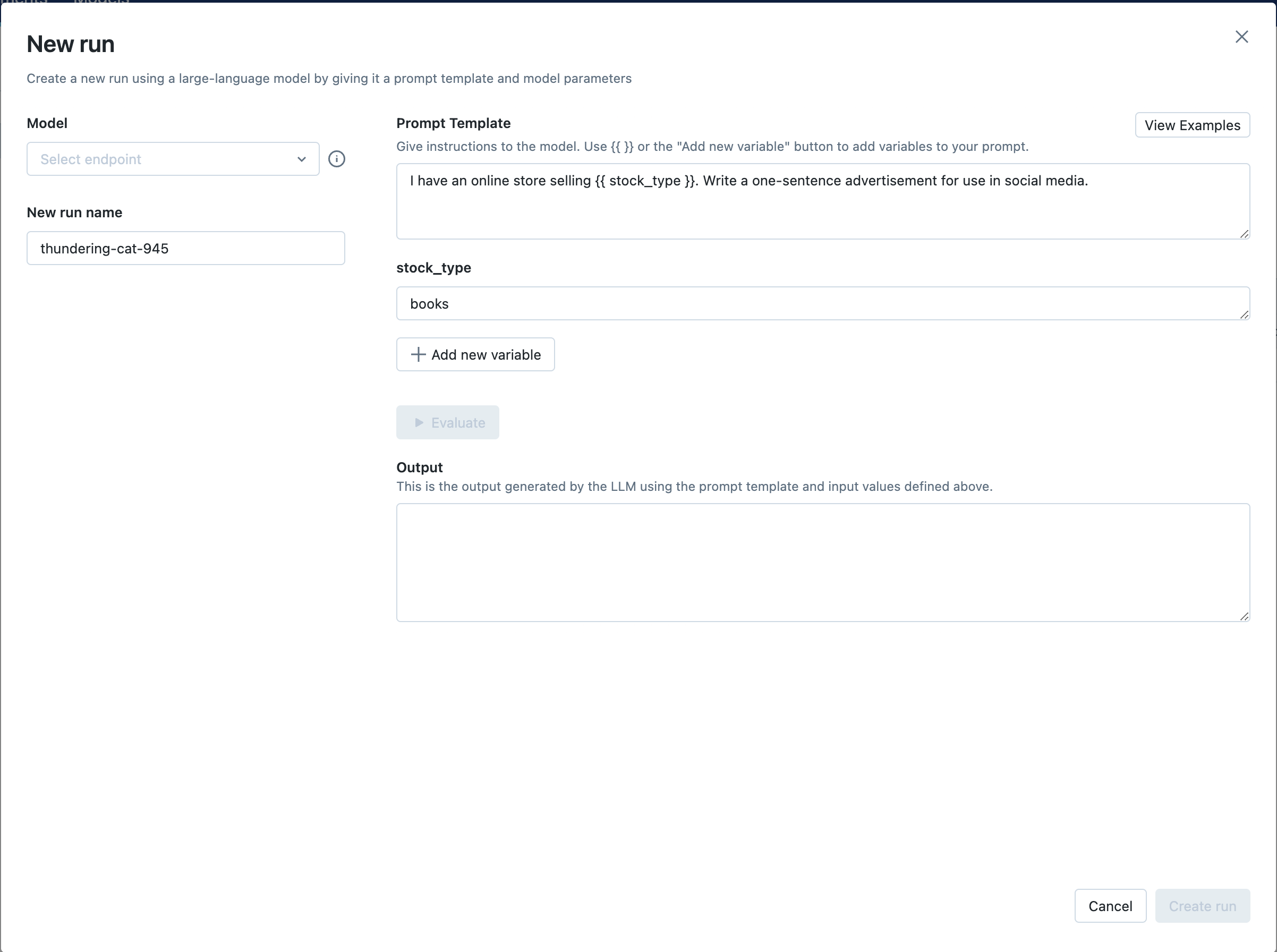Click the plus icon on Add new variable

(x=419, y=354)
